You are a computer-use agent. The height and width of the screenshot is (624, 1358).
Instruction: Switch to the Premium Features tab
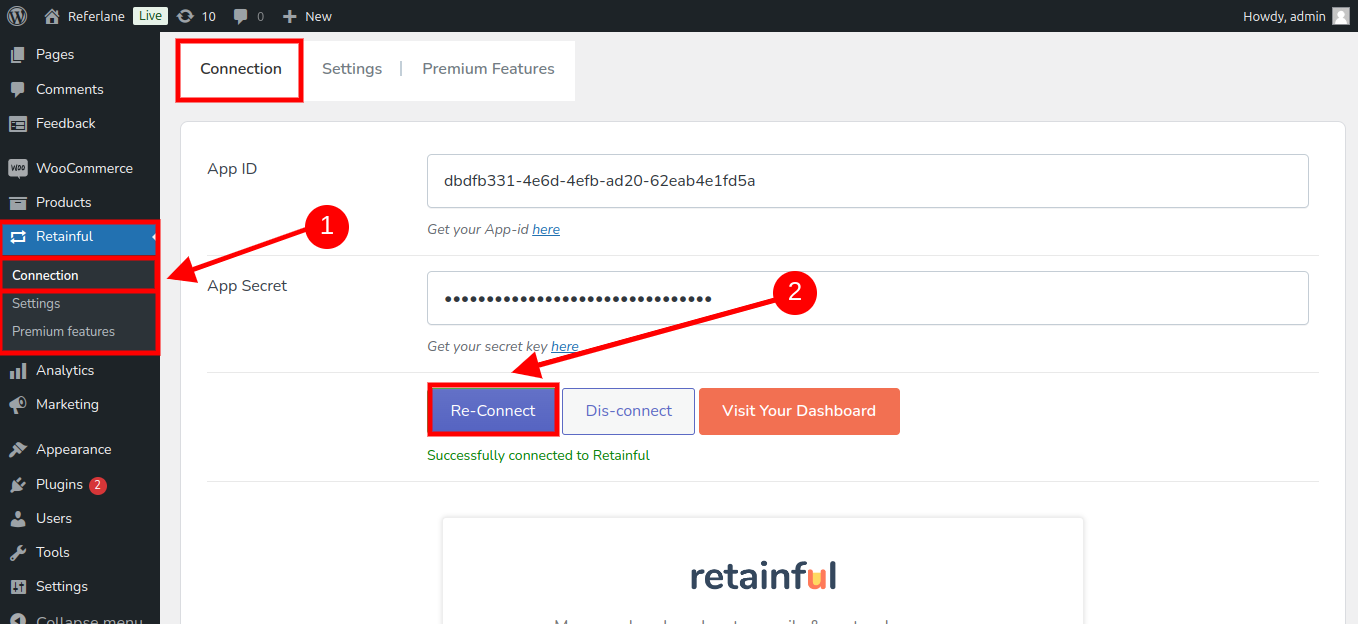click(x=488, y=69)
